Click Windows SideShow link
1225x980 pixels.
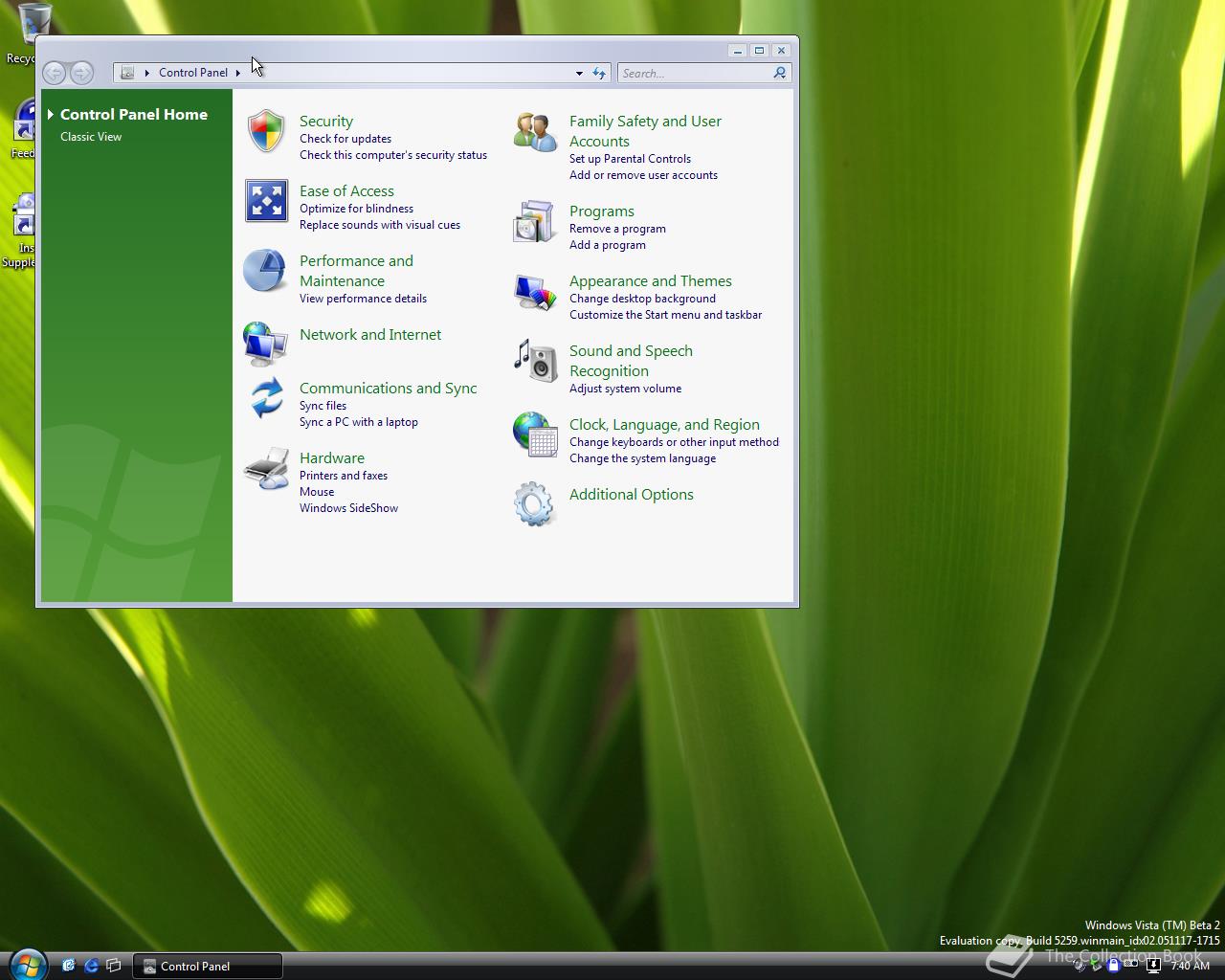(348, 508)
